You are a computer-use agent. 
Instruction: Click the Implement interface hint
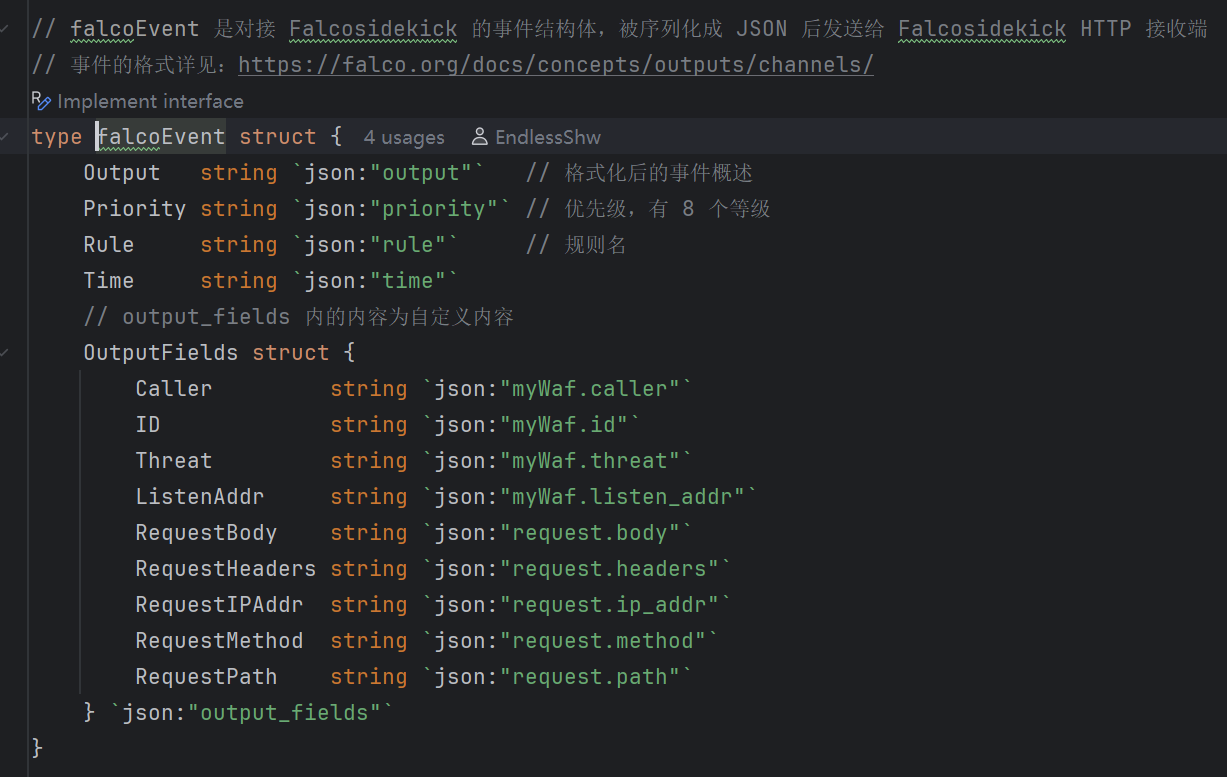(x=150, y=101)
